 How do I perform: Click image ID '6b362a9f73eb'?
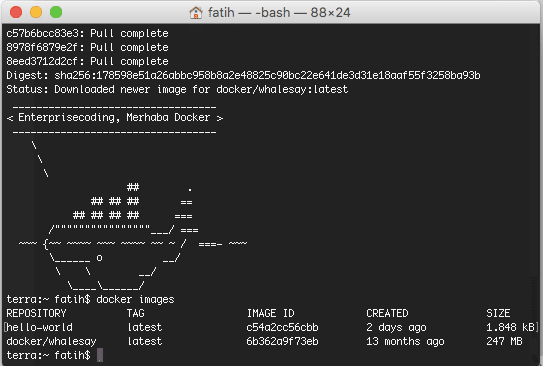[x=282, y=341]
